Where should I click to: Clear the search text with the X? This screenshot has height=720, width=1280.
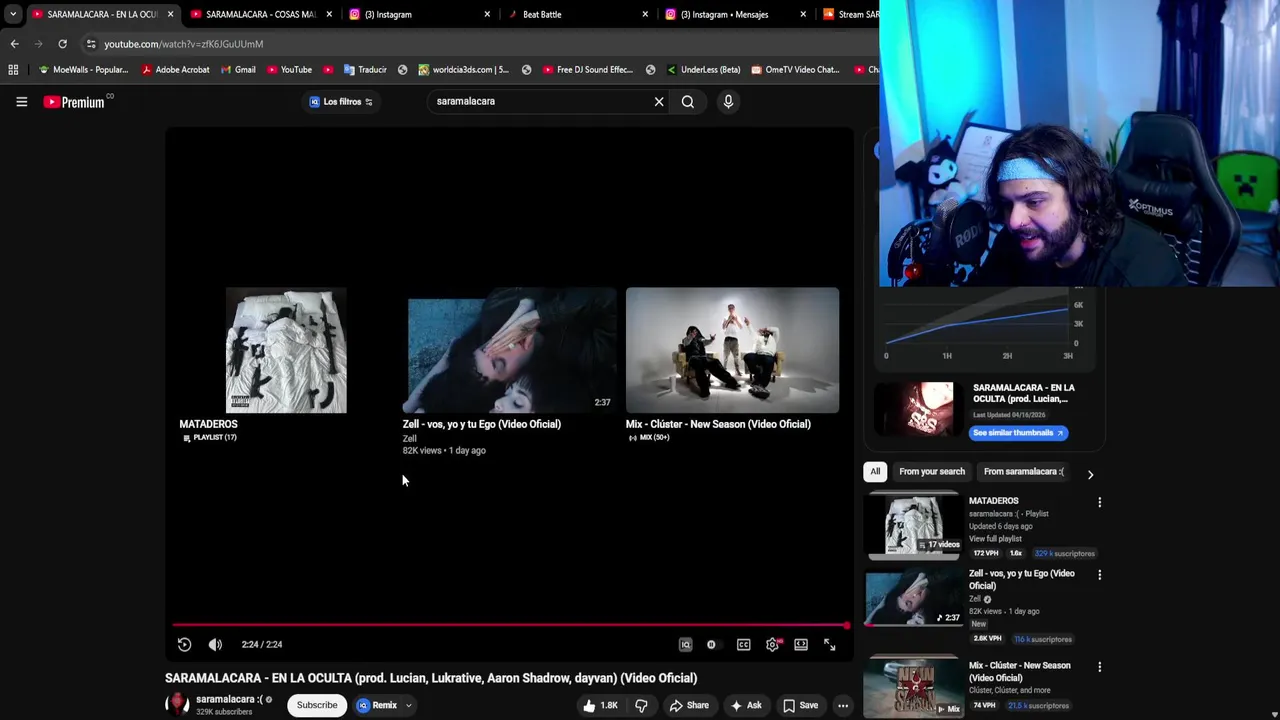click(659, 101)
